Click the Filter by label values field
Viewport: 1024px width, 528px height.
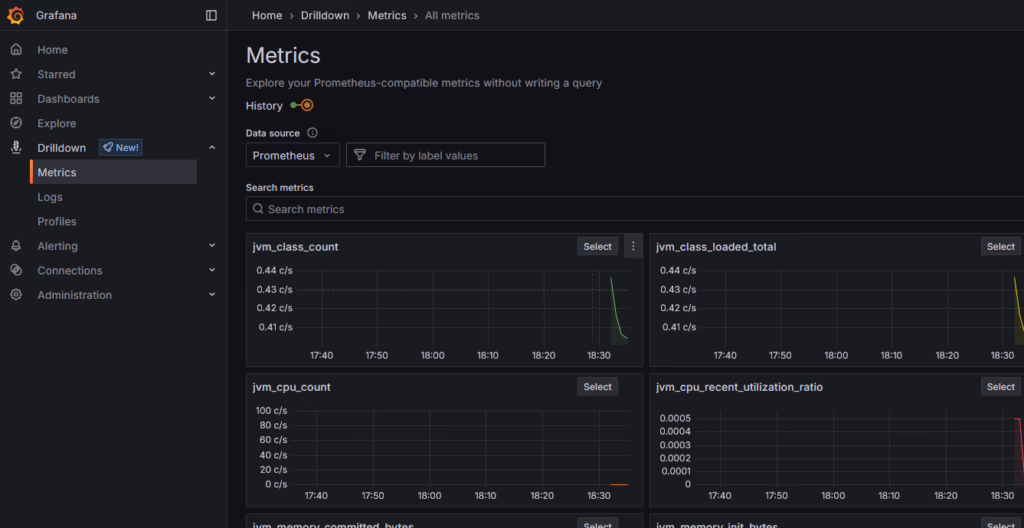[445, 155]
